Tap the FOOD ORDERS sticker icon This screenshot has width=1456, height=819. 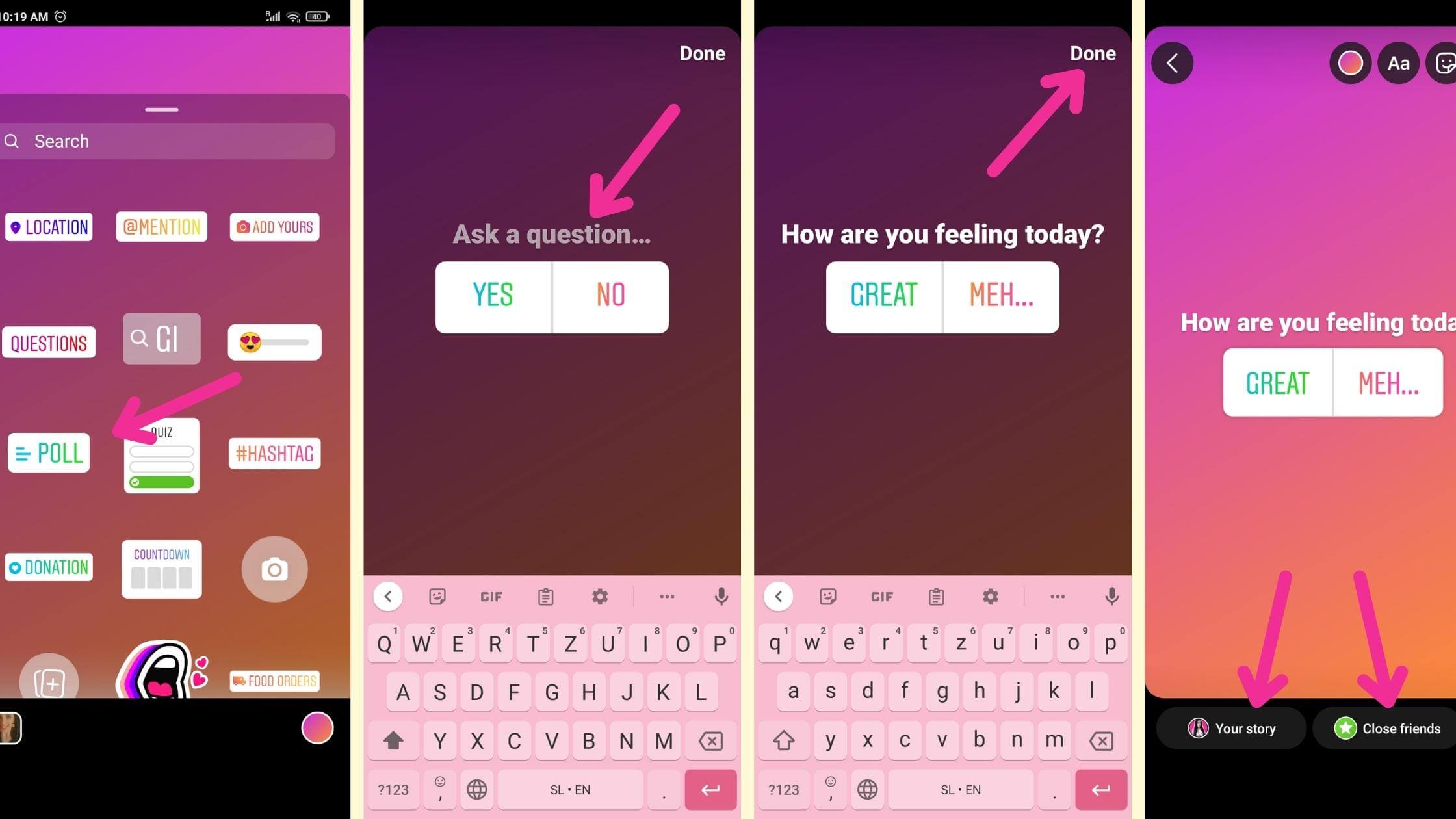276,680
